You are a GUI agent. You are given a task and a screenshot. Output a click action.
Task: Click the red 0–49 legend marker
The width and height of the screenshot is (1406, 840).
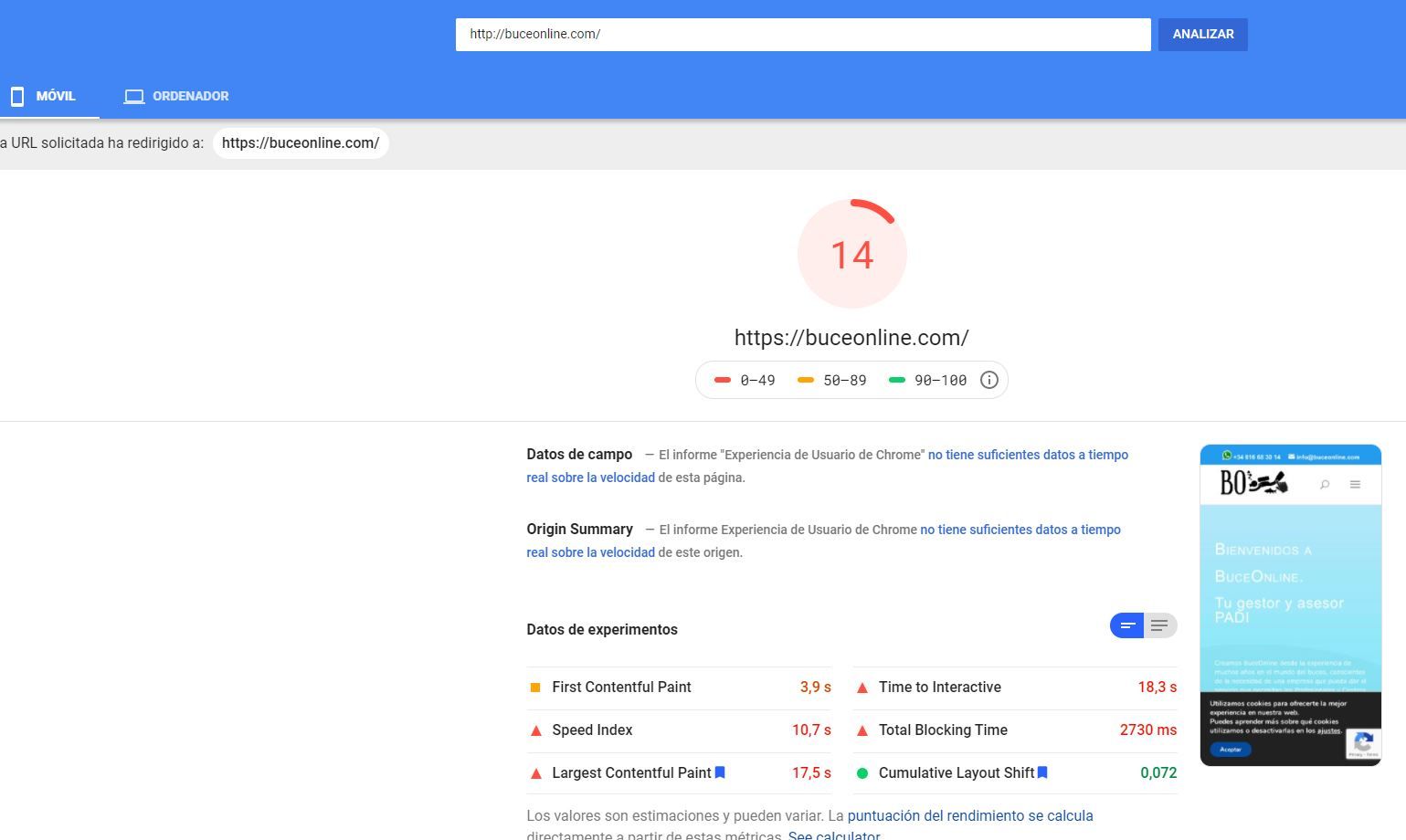[722, 380]
